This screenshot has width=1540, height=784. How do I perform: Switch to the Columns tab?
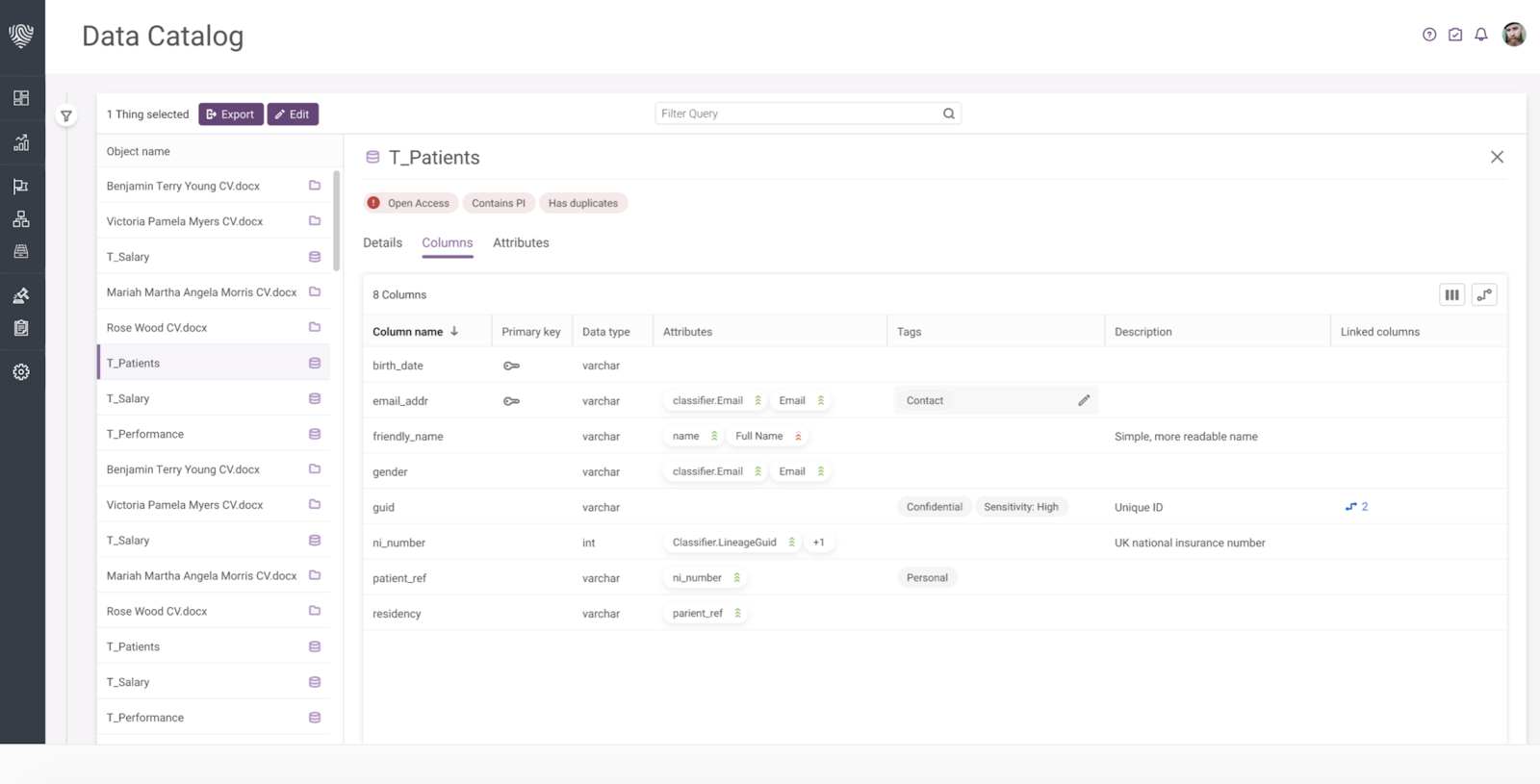448,242
